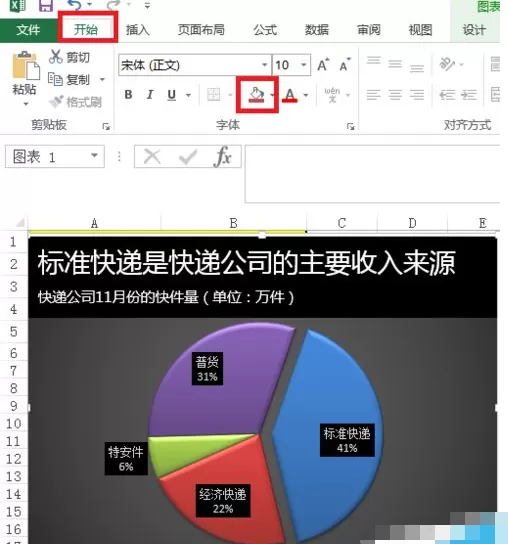The image size is (508, 544).
Task: Open the font color palette arrow
Action: 306,95
